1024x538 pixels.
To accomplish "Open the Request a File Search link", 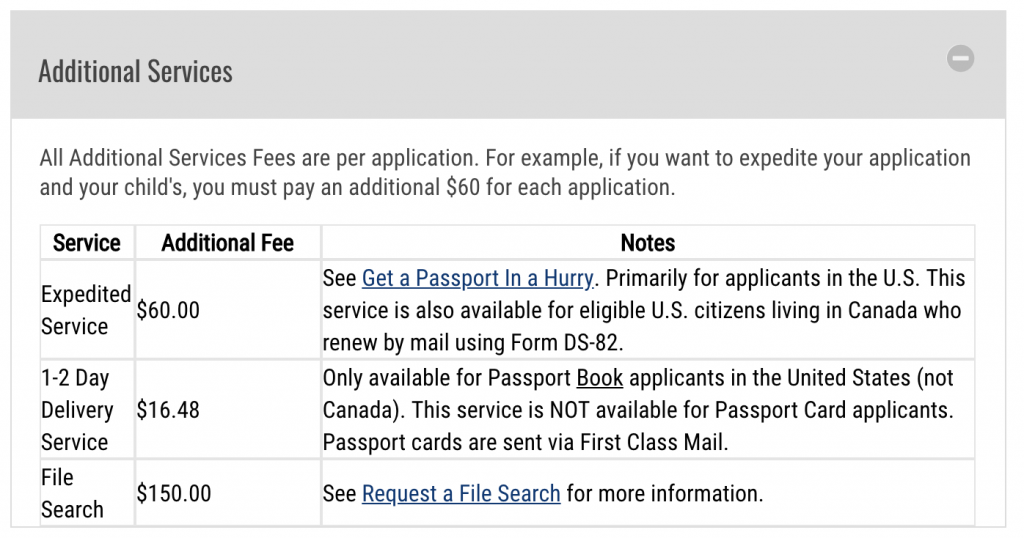I will pyautogui.click(x=461, y=494).
